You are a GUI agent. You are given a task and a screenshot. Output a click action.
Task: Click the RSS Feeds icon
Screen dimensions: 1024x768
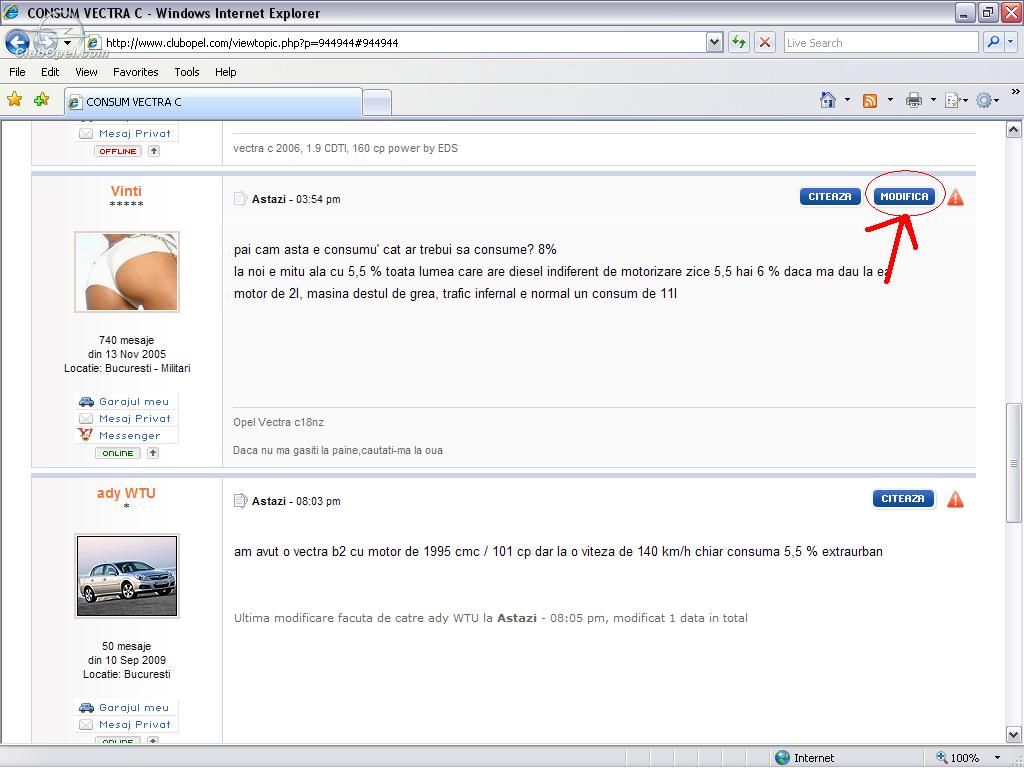click(x=870, y=101)
